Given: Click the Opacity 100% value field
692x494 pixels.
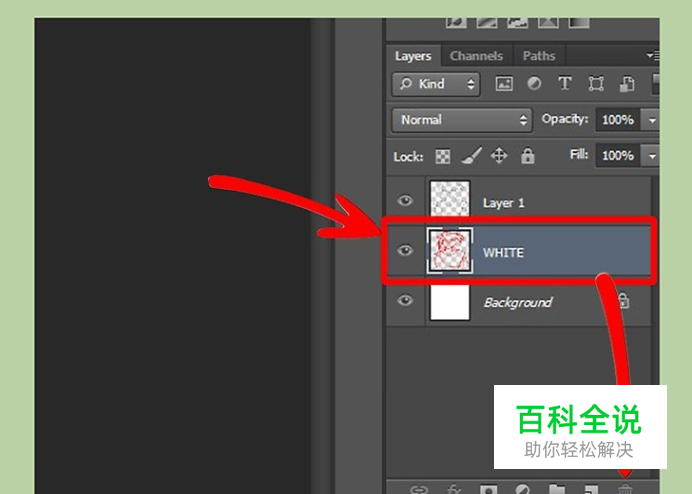Looking at the screenshot, I should (617, 120).
